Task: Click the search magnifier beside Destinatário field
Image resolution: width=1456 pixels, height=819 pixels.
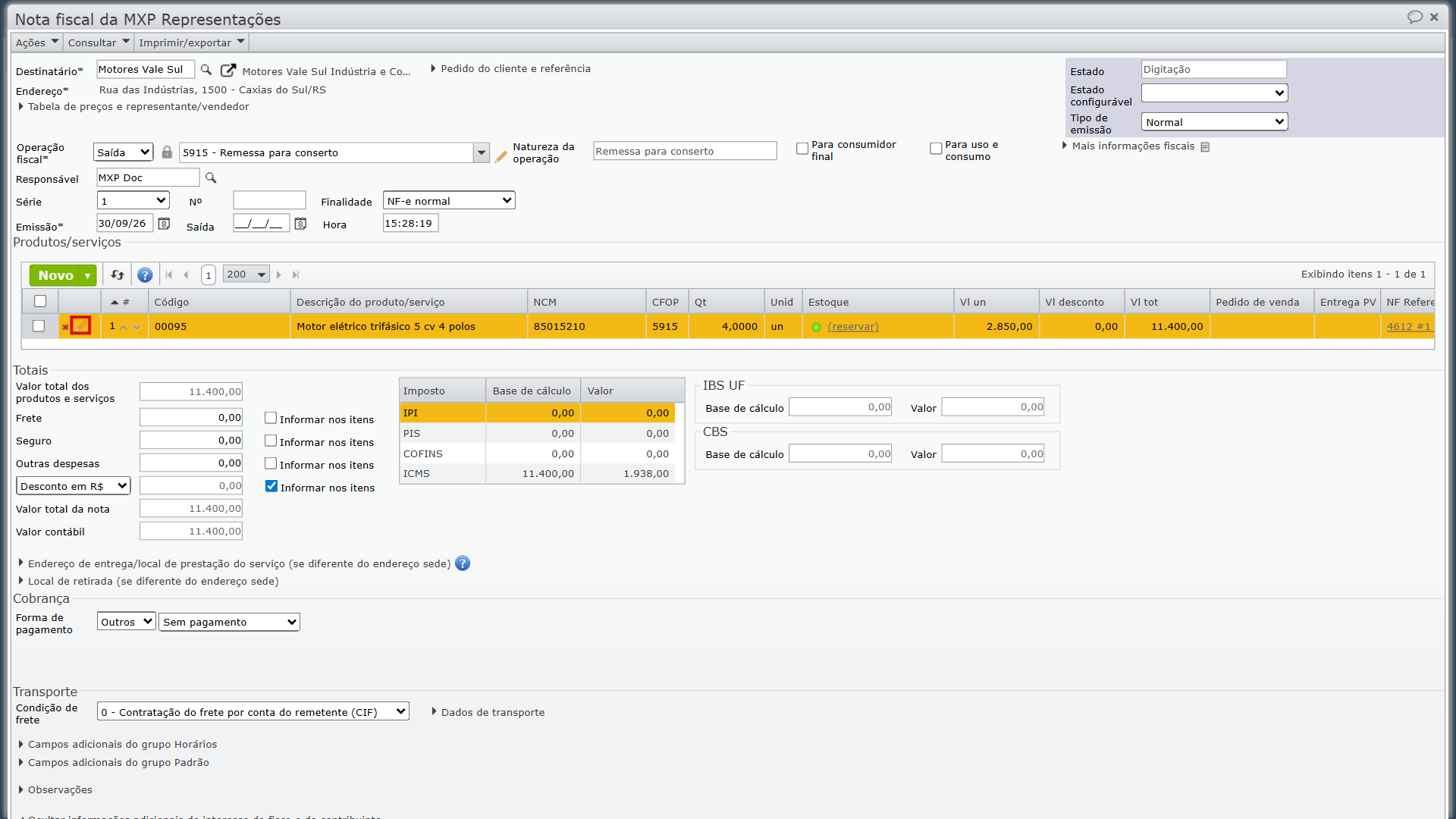Action: (206, 70)
